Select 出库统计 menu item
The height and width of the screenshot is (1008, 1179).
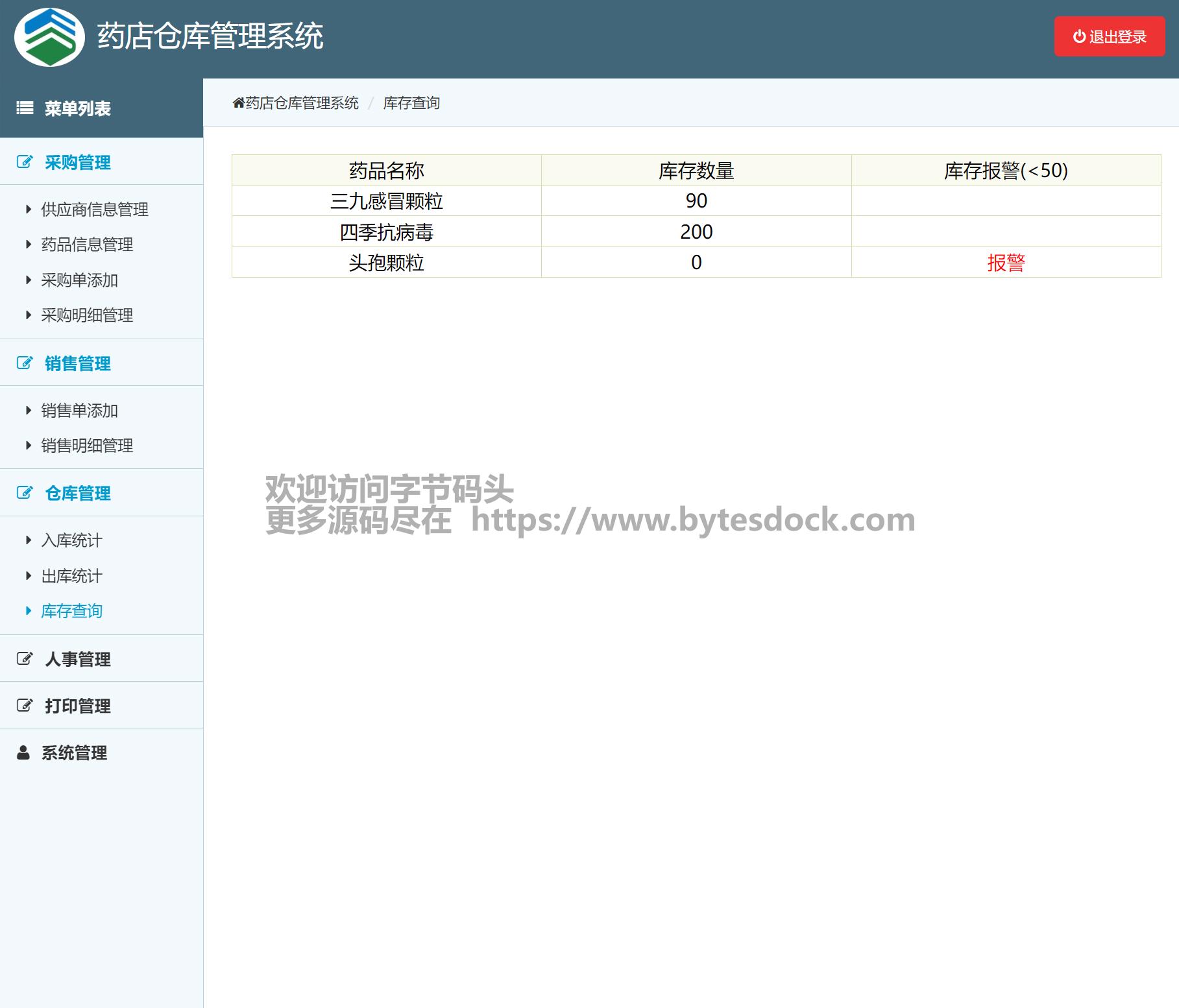point(71,576)
